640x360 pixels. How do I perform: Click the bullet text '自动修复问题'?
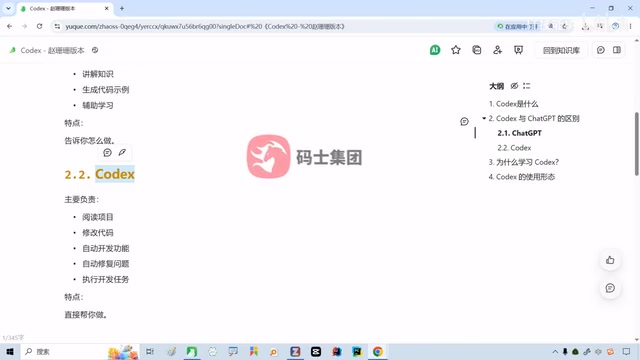pos(106,264)
